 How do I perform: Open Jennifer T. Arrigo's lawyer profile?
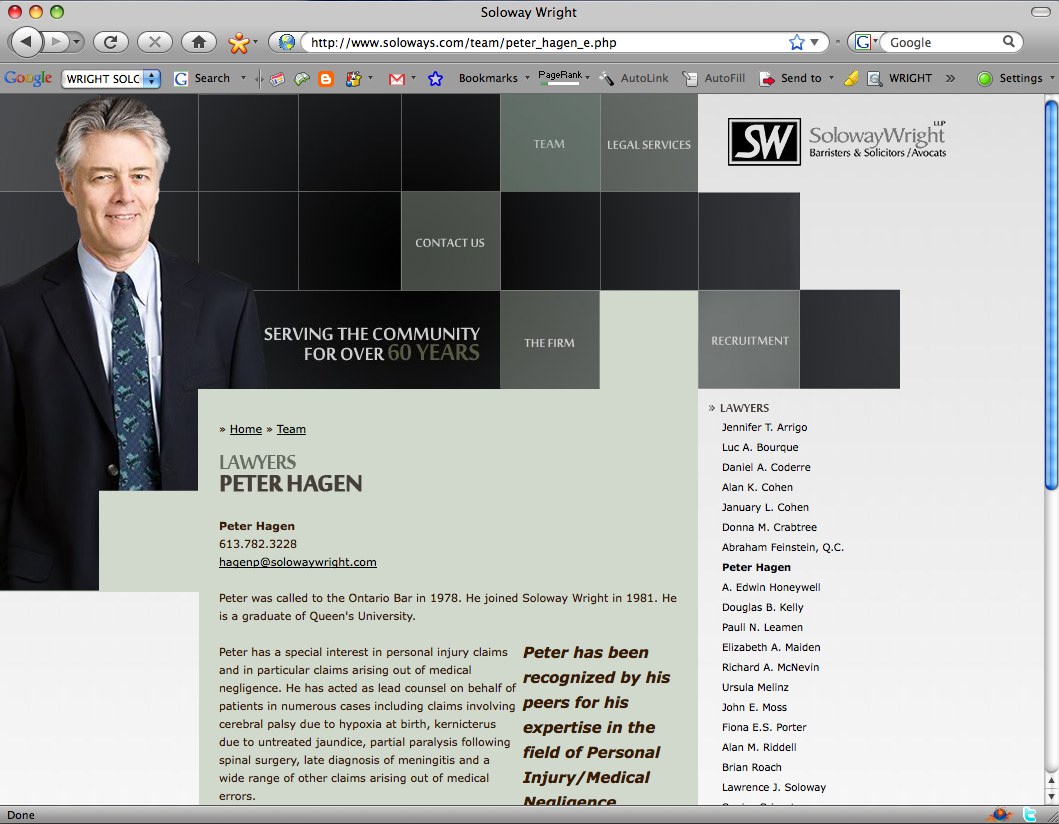[764, 427]
